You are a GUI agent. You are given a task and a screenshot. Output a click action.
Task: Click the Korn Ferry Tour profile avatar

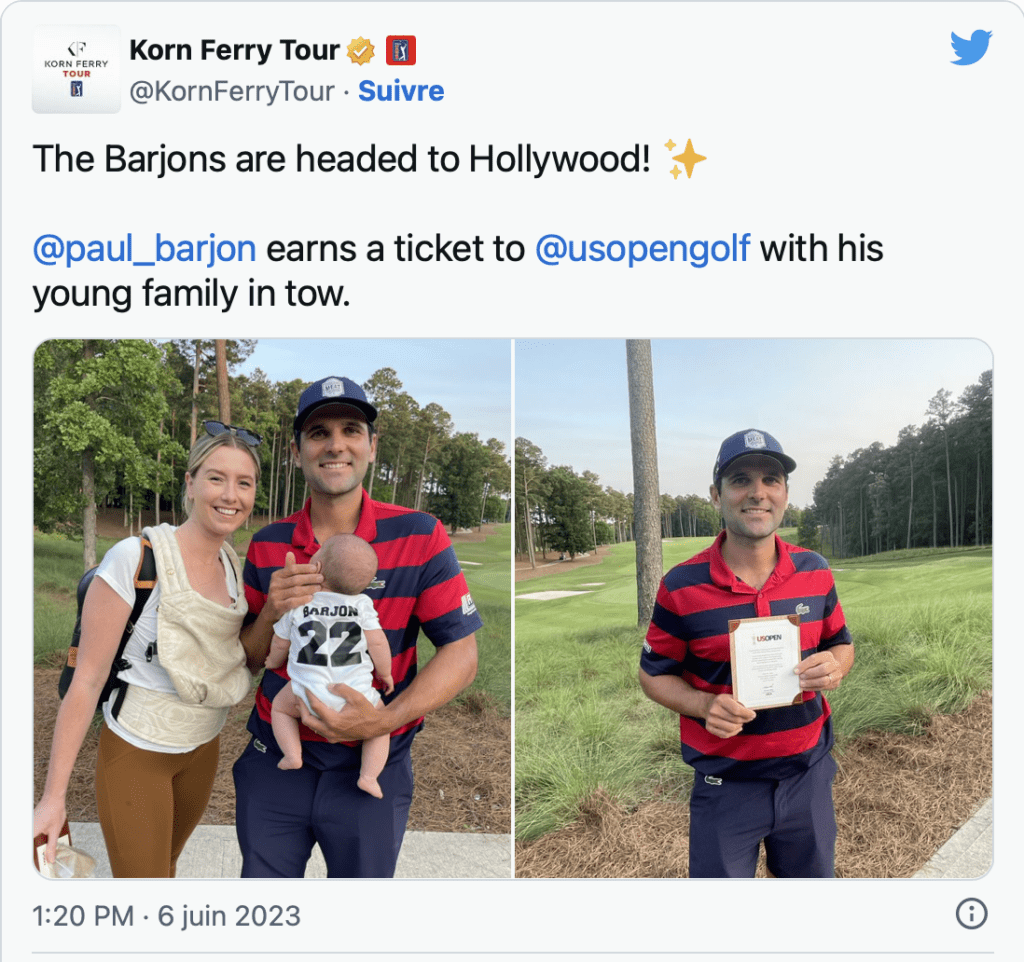[x=76, y=69]
